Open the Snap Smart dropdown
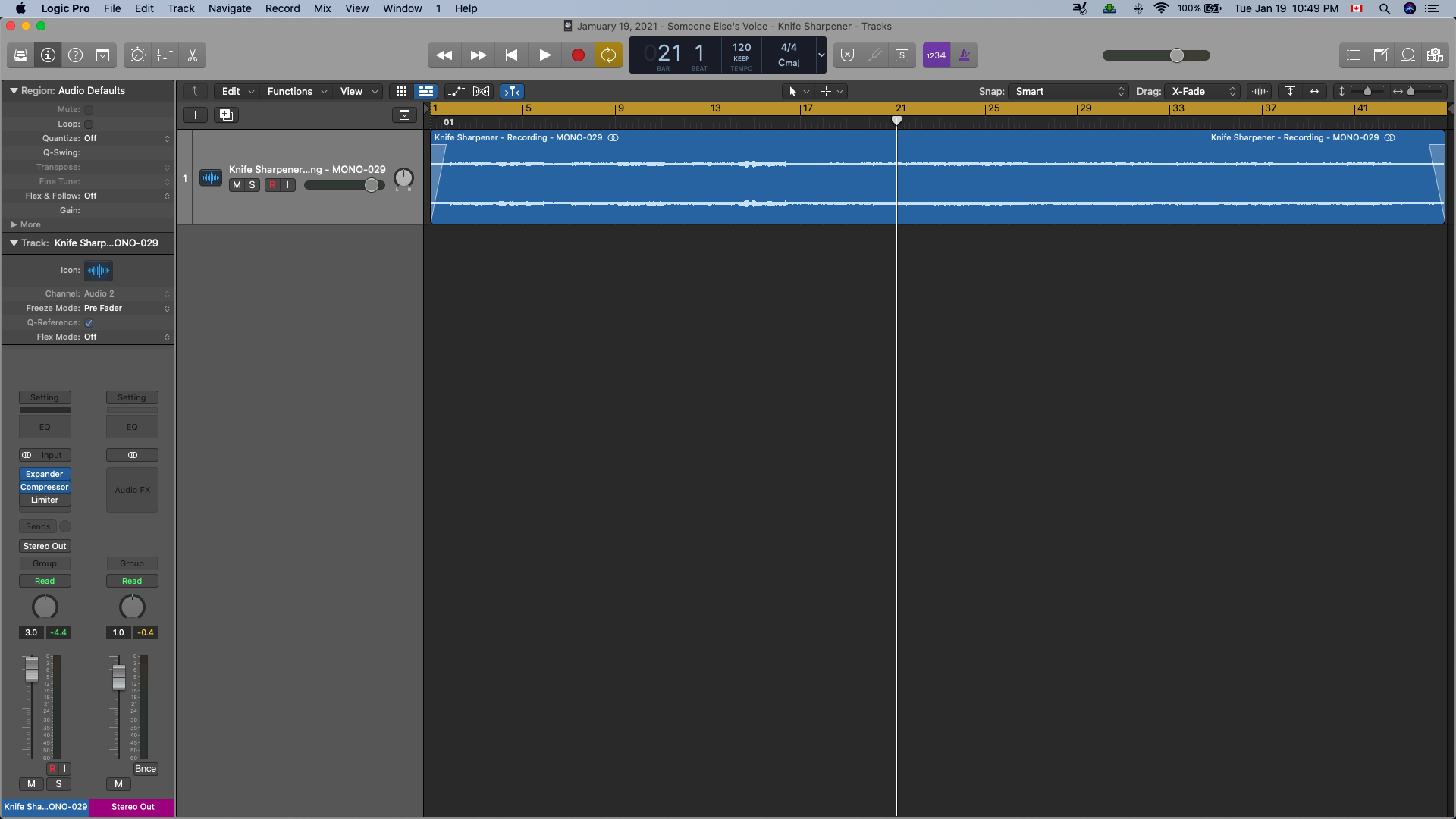Image resolution: width=1456 pixels, height=819 pixels. point(1069,92)
